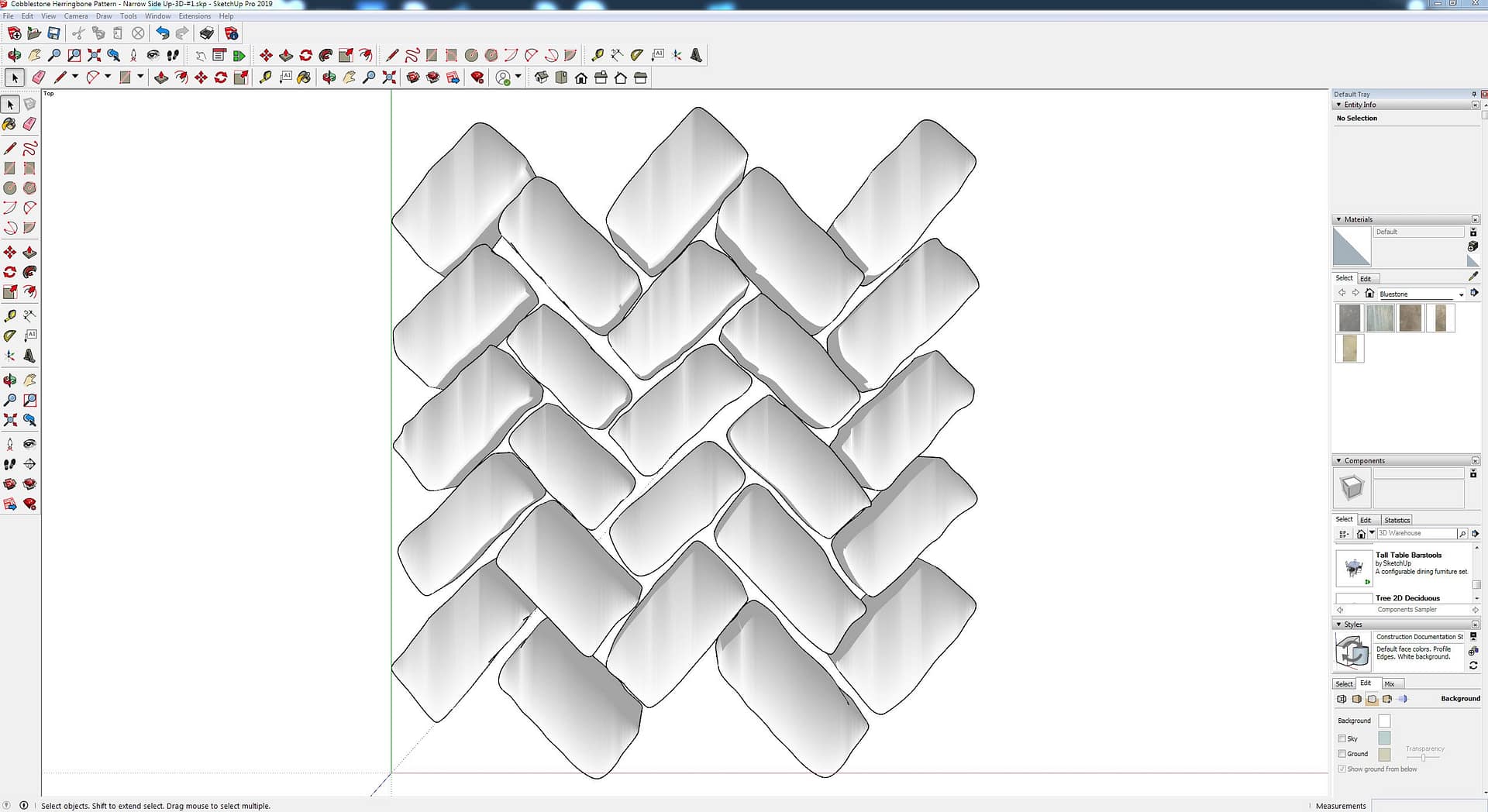This screenshot has height=812, width=1488.
Task: Click the white Background color swatch
Action: click(x=1384, y=721)
